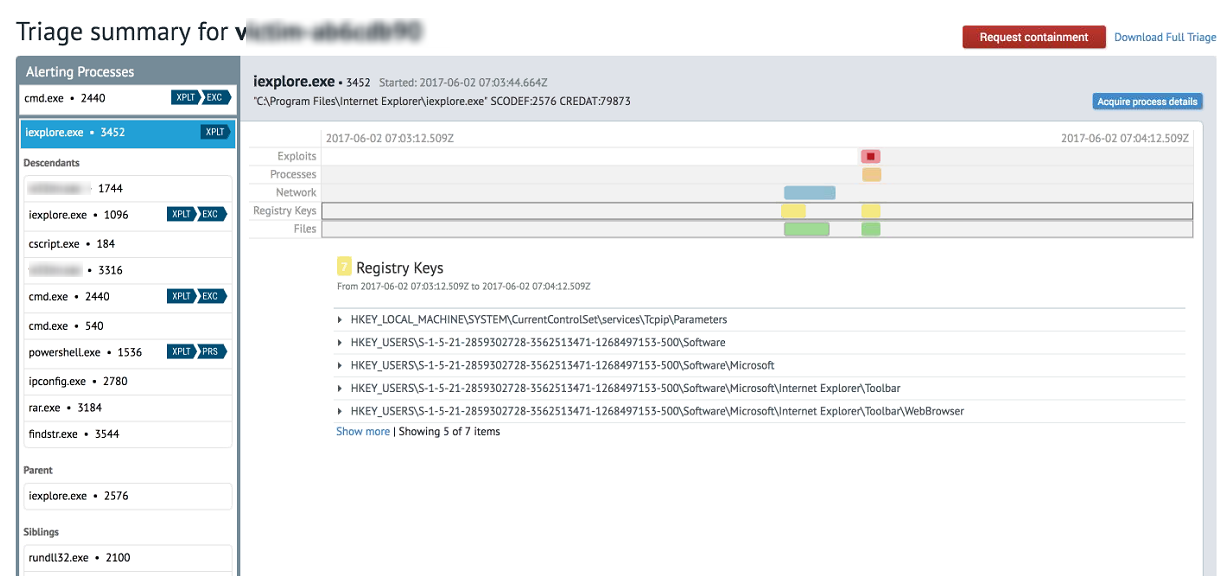Open parent process iexplore.exe 2576

[78, 496]
